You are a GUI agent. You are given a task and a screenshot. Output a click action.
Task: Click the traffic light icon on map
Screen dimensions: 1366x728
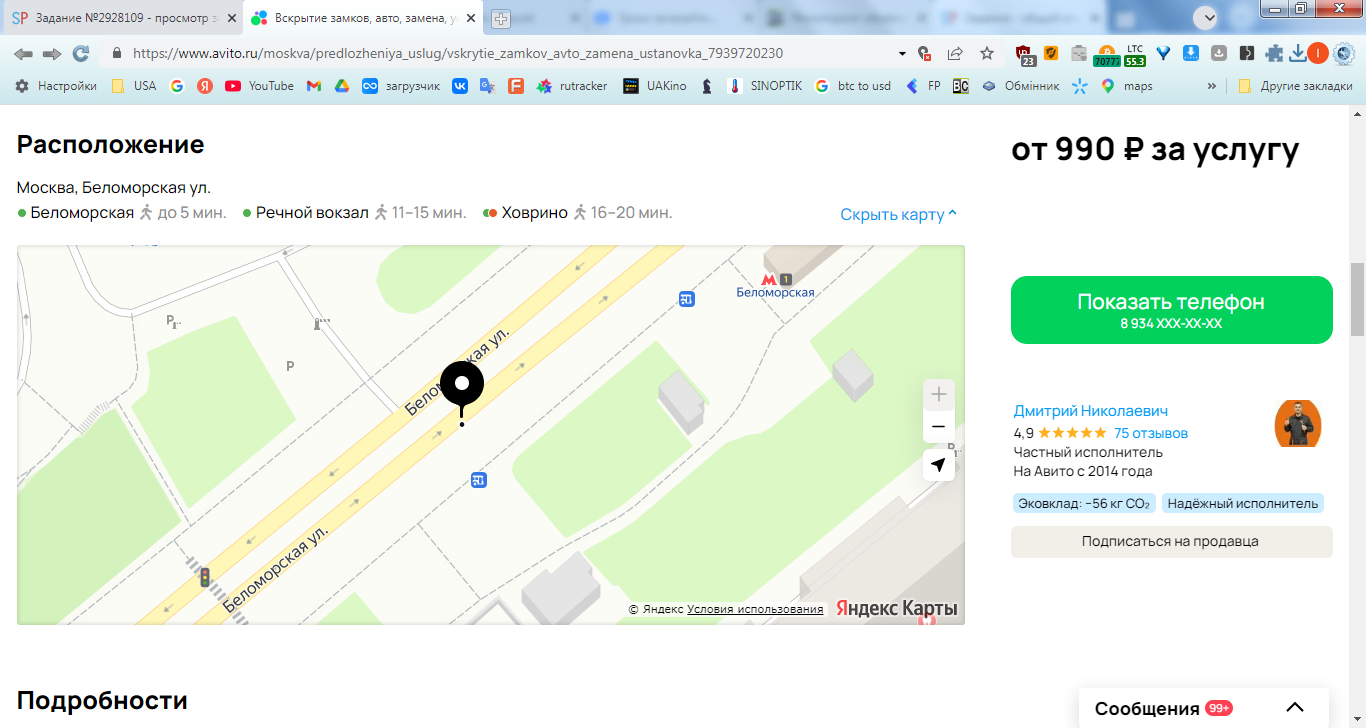point(204,577)
